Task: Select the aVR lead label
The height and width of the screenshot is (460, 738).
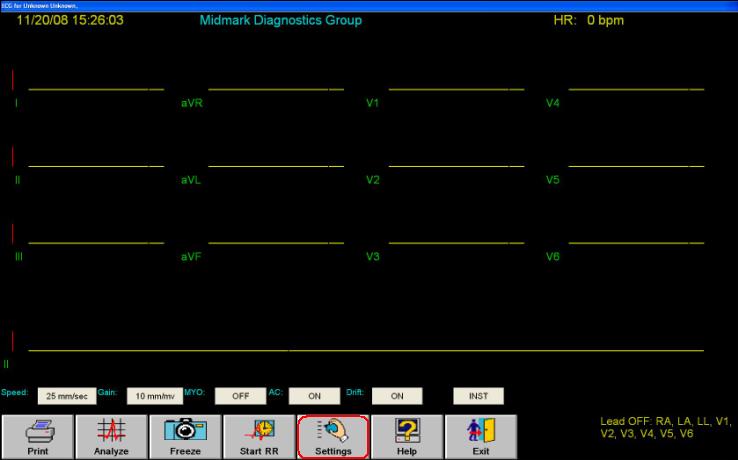Action: [192, 103]
